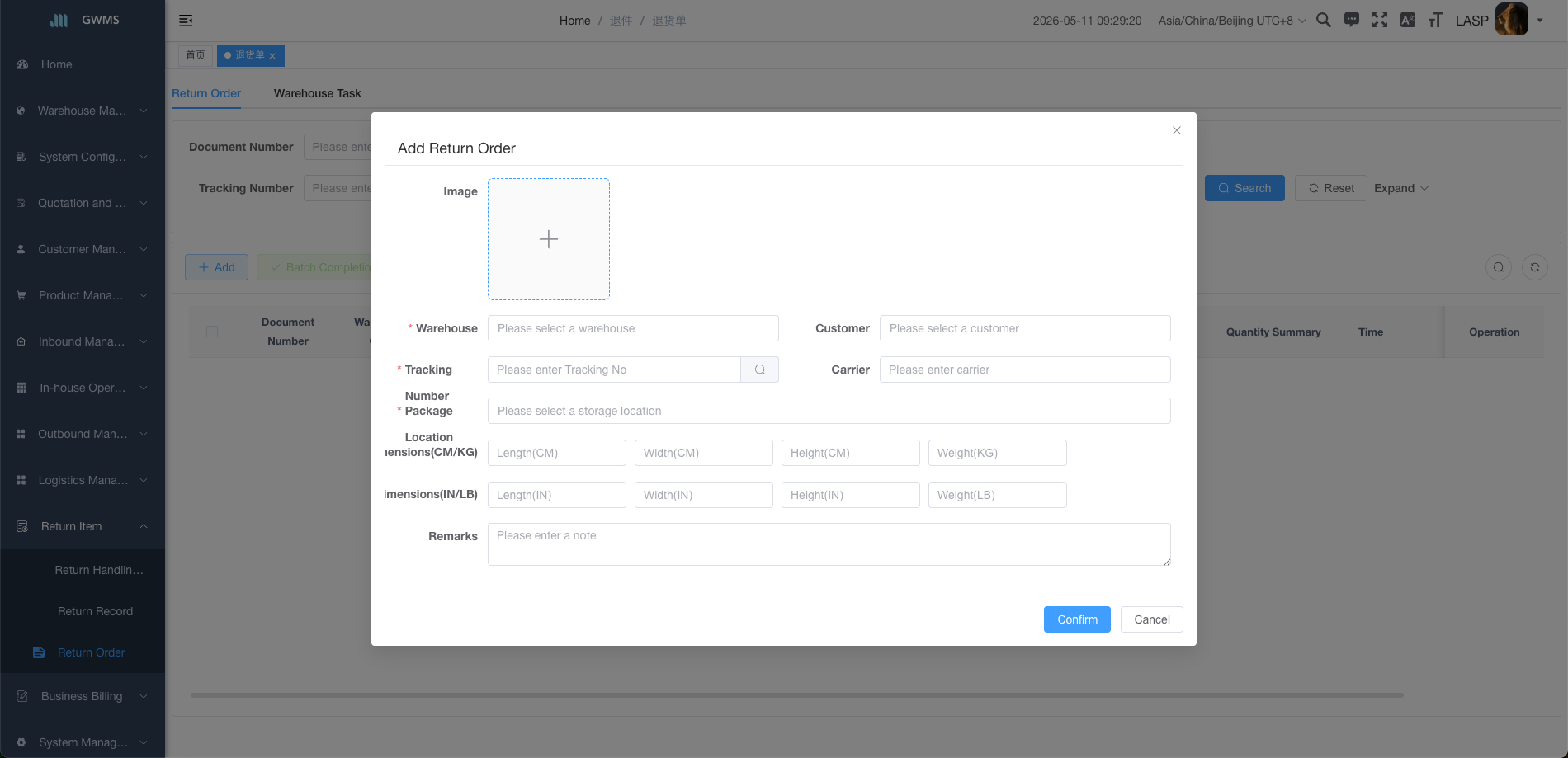This screenshot has width=1568, height=758.
Task: Click the Width(IN) field
Action: tap(704, 495)
